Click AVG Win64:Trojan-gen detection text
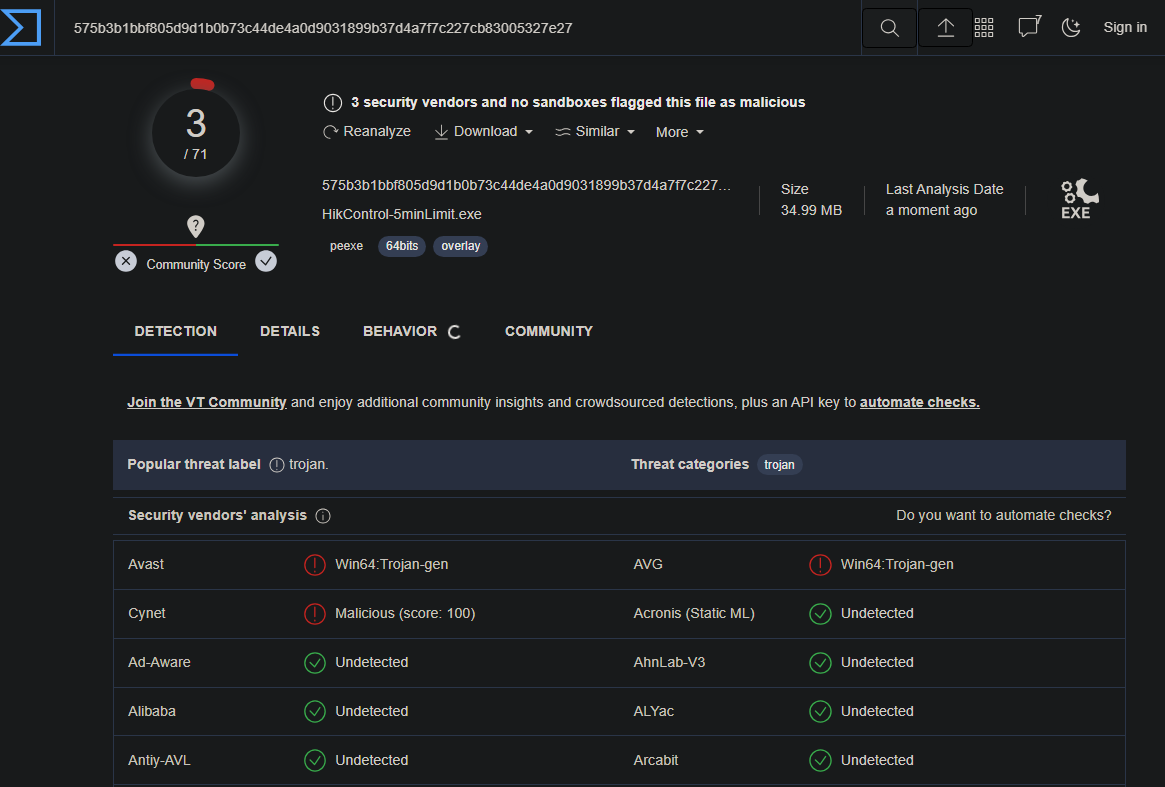This screenshot has height=787, width=1165. click(897, 564)
